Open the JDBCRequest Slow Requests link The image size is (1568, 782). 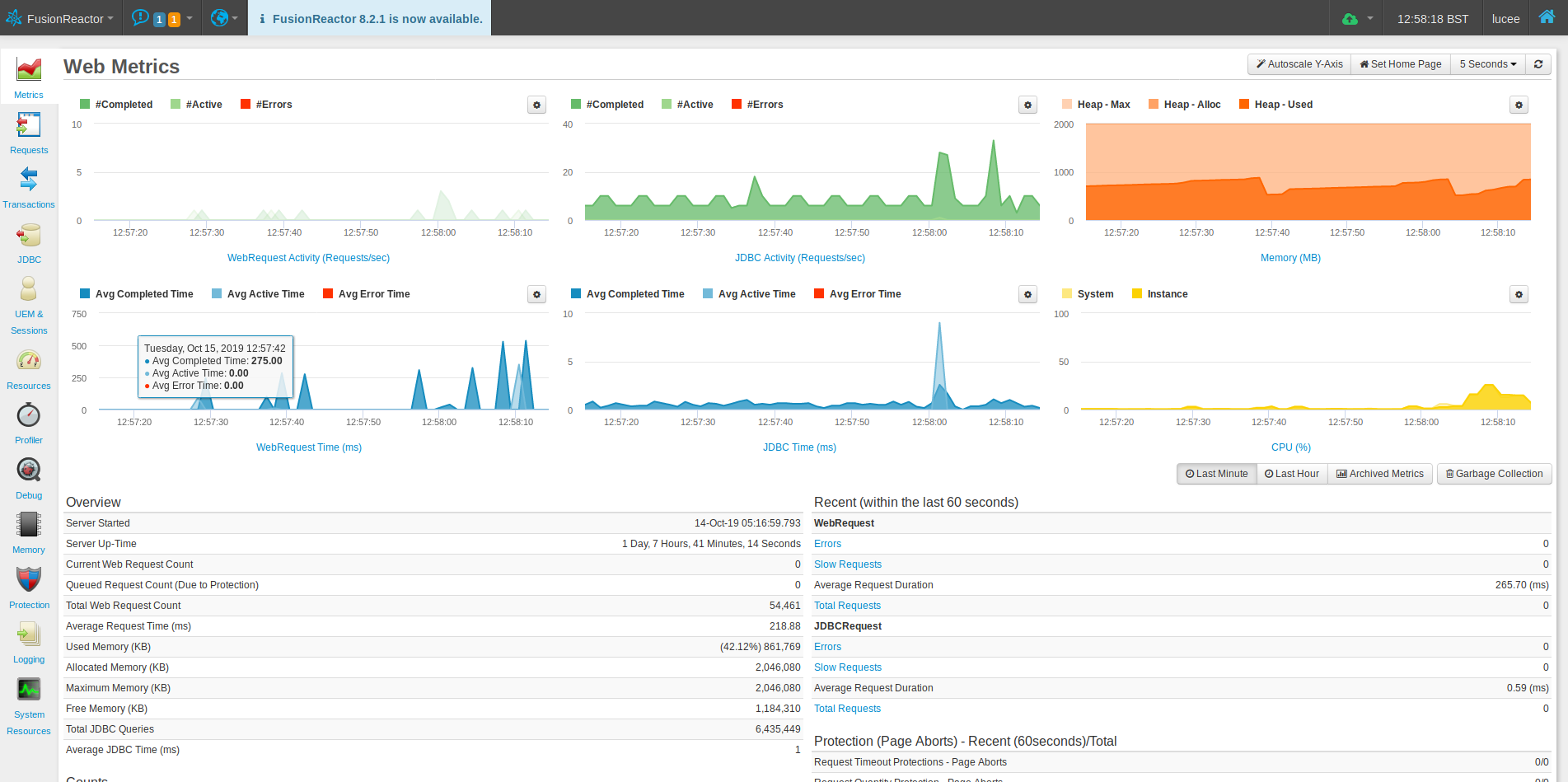tap(848, 667)
